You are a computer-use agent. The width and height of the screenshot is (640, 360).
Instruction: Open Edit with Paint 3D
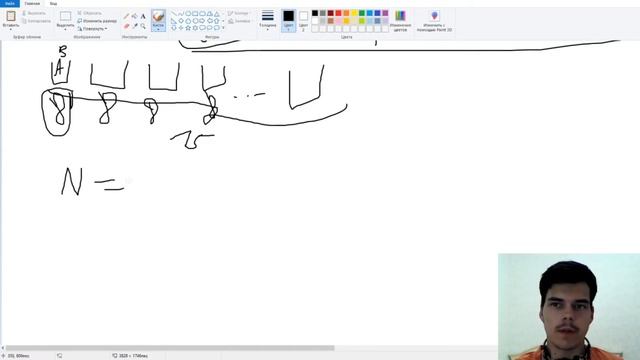[x=434, y=20]
